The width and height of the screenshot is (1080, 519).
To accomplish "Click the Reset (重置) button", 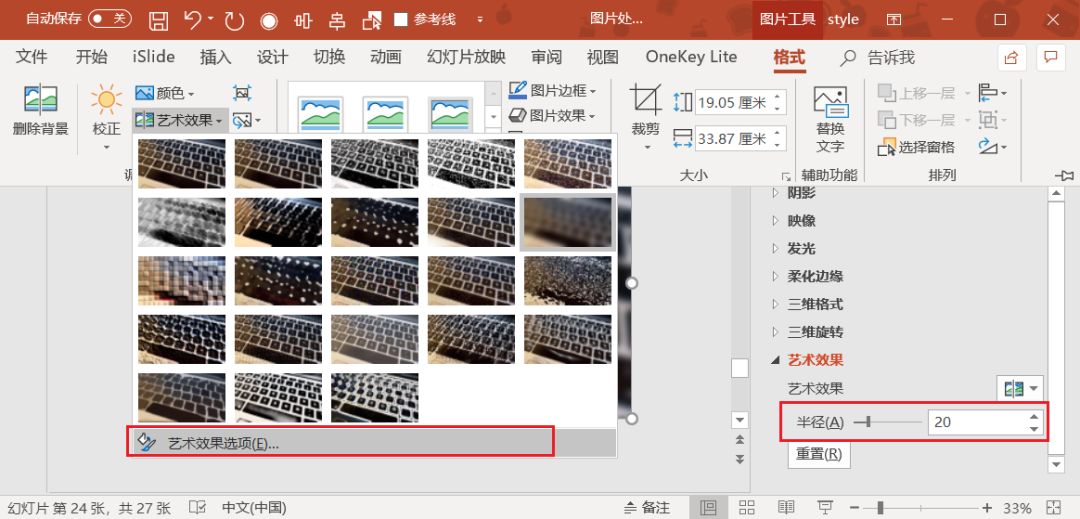I will [x=819, y=454].
